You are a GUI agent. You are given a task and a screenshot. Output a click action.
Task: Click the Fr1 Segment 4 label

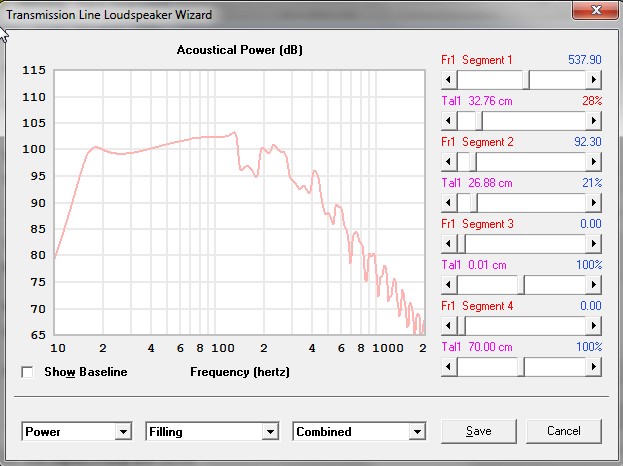[477, 306]
